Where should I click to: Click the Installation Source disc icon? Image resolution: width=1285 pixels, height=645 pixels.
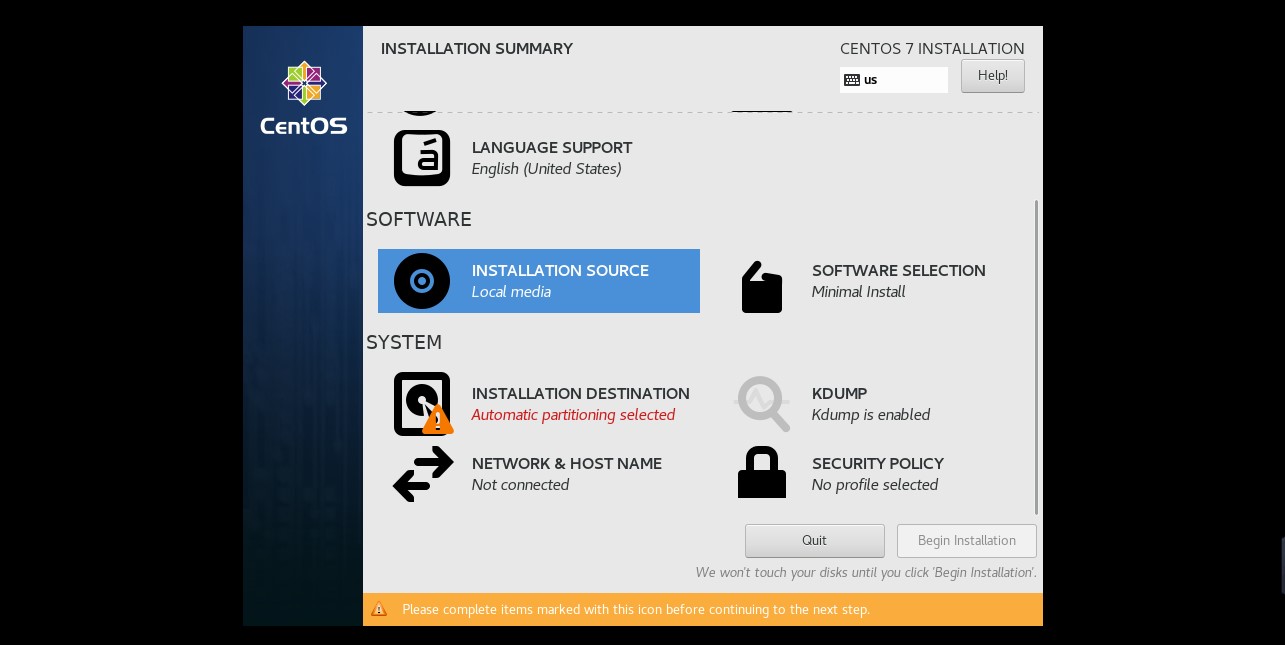422,281
